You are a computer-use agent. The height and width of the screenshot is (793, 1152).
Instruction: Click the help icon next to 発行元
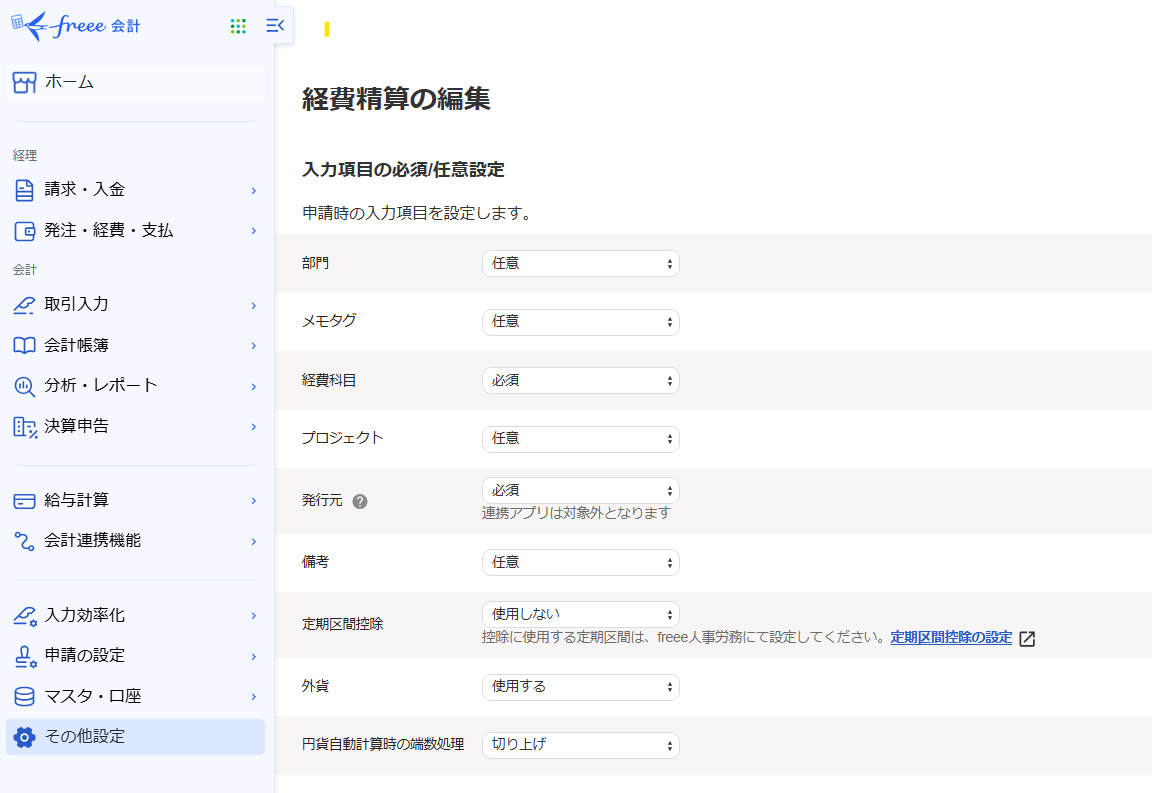click(360, 501)
